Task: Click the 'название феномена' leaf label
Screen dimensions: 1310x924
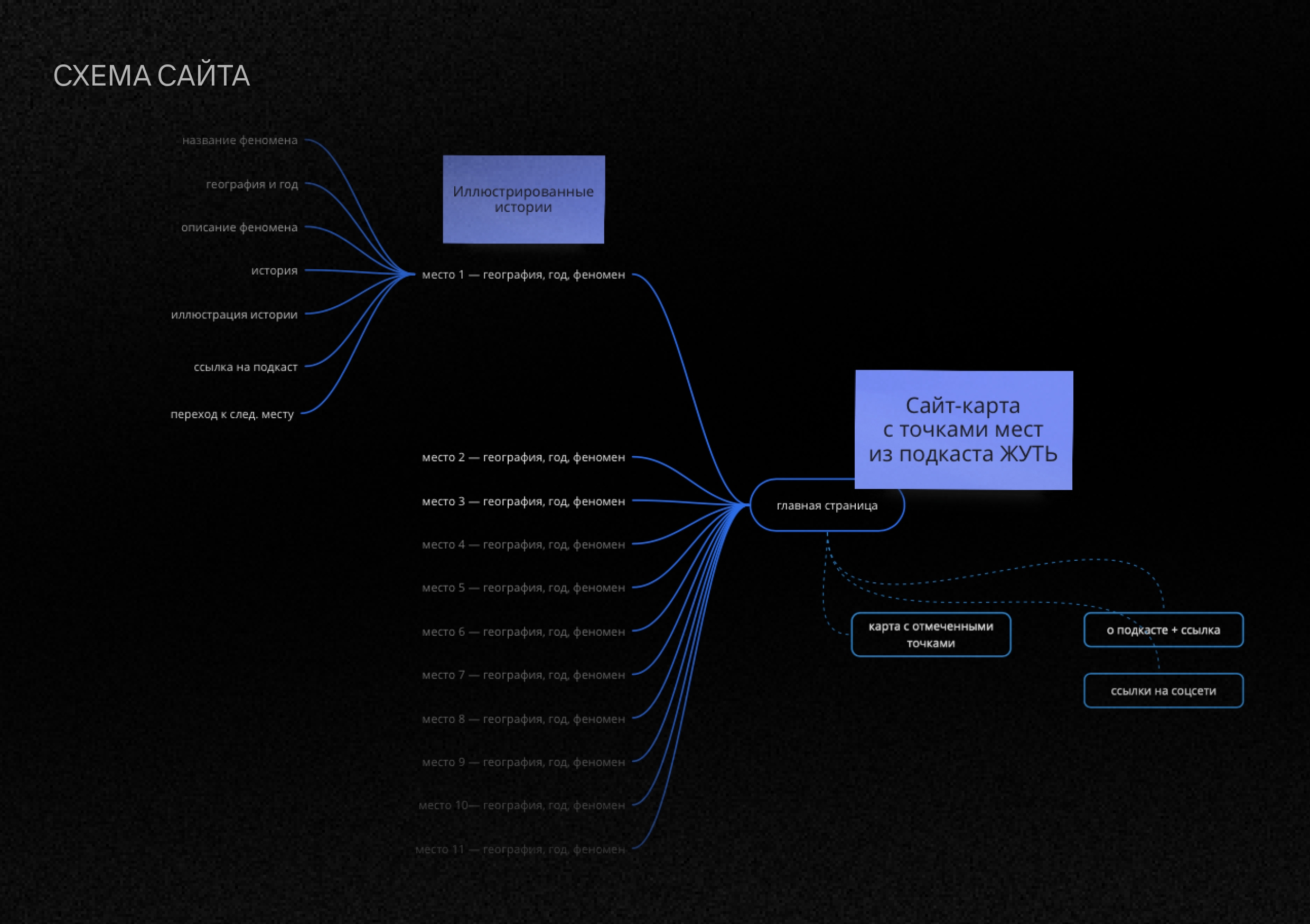Action: coord(240,140)
